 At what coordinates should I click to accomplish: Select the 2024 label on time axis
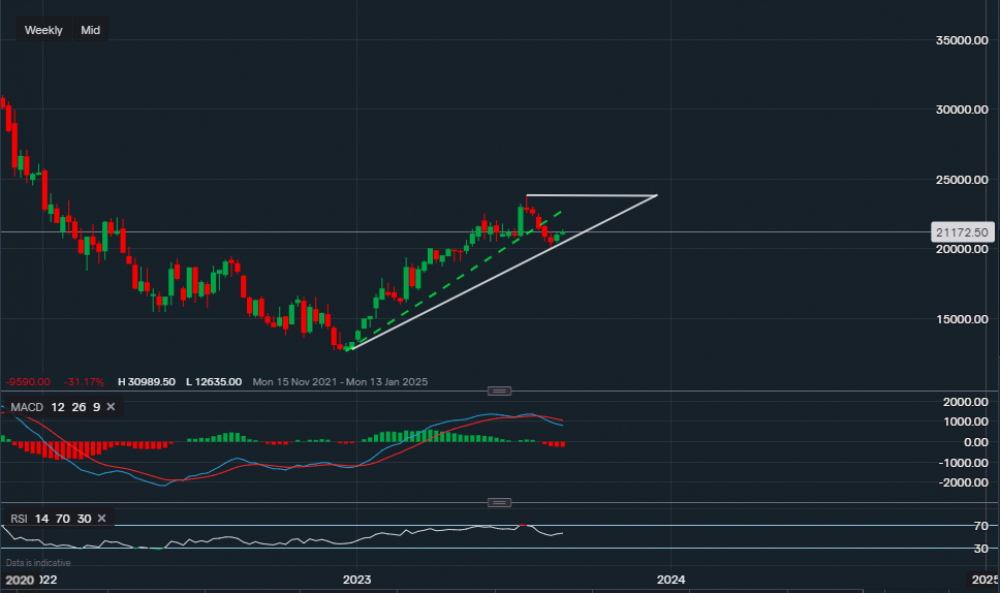[671, 579]
